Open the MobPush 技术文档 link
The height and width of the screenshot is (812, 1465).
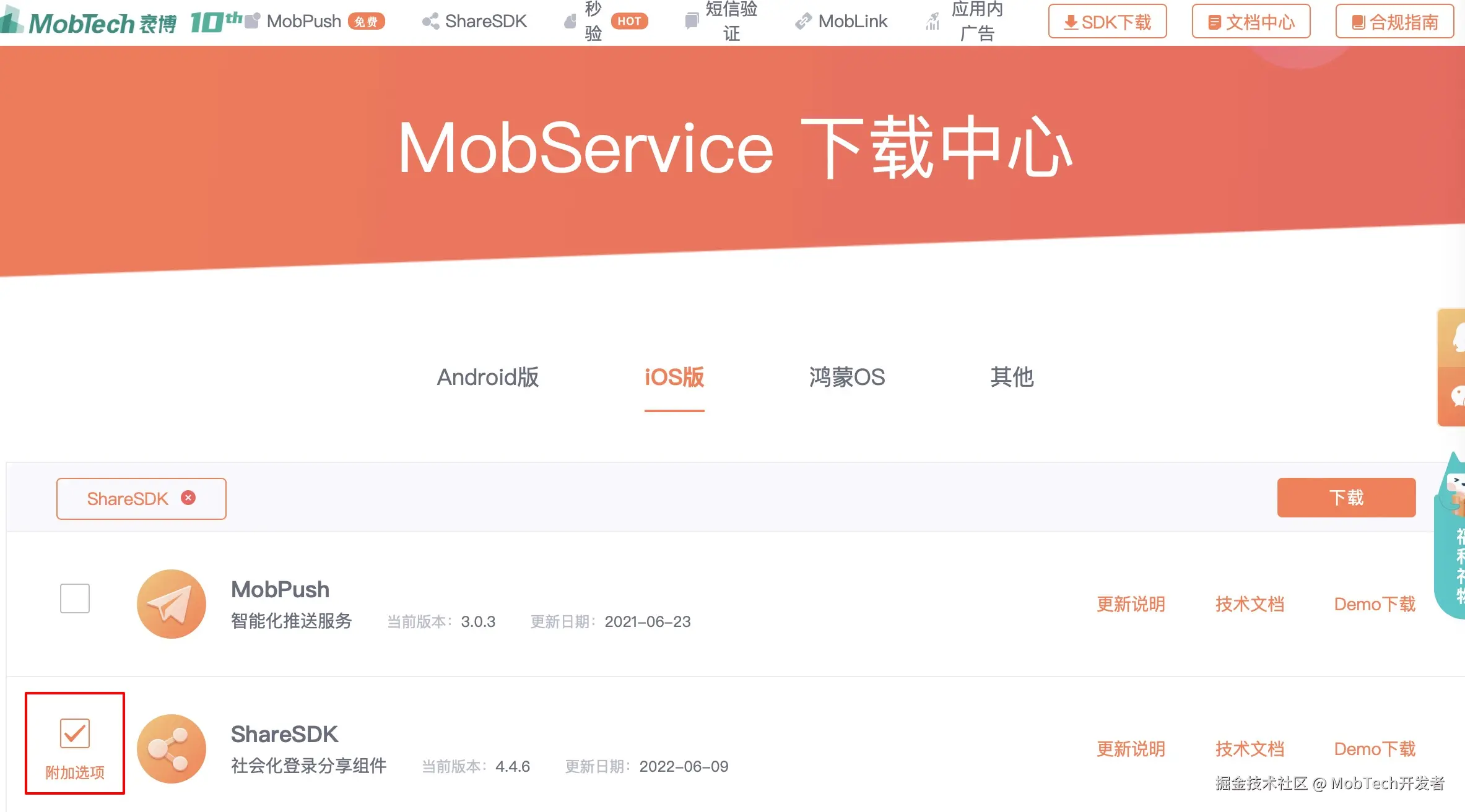pos(1250,604)
